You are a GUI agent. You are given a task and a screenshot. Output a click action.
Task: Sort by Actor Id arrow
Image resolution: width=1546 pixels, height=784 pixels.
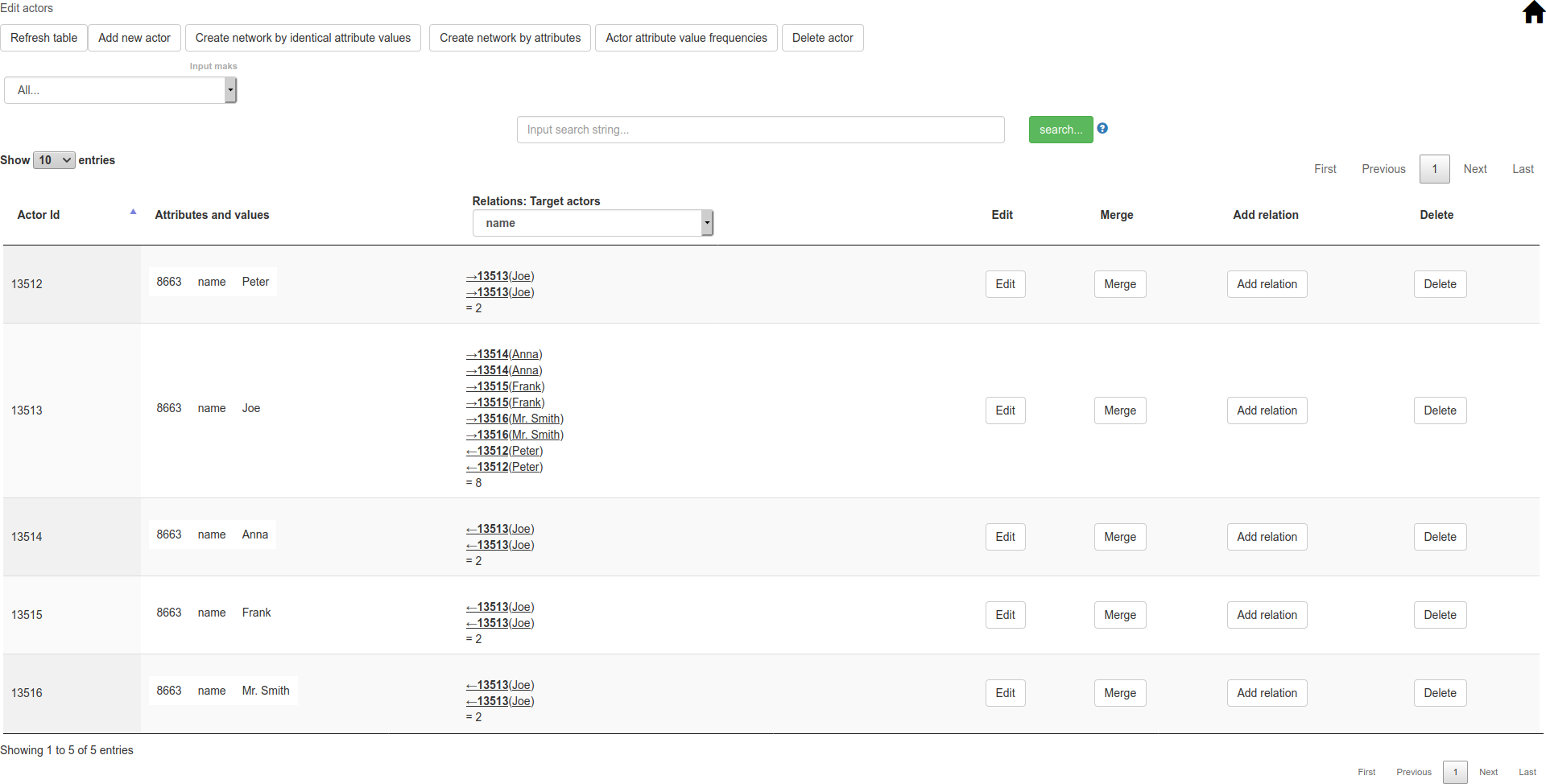(133, 213)
